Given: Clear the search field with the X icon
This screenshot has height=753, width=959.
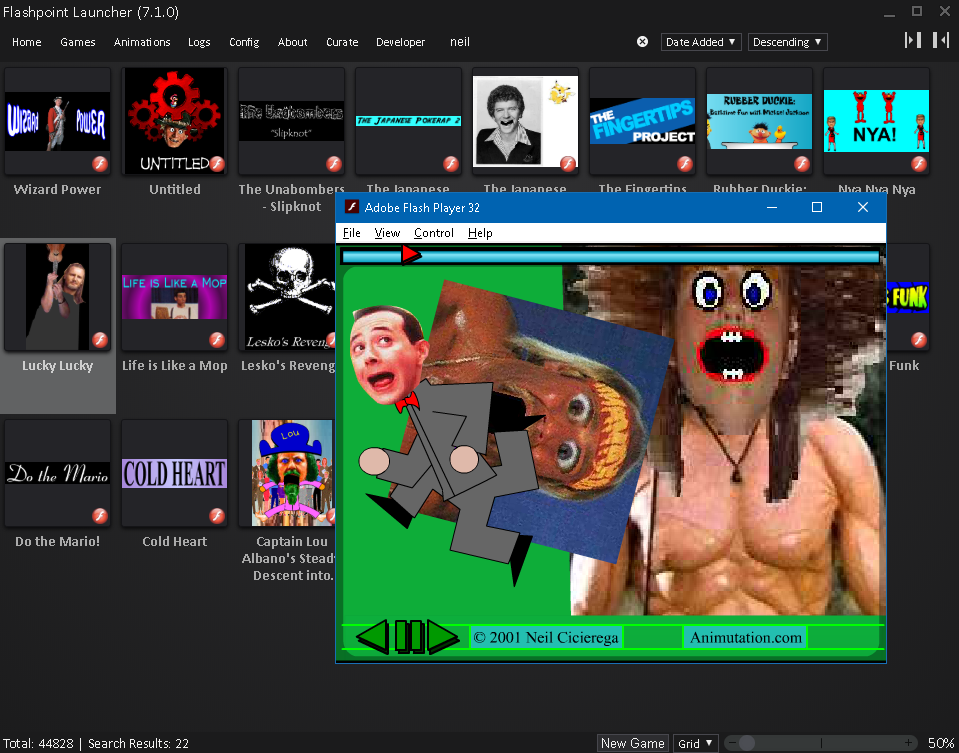Looking at the screenshot, I should [x=642, y=42].
